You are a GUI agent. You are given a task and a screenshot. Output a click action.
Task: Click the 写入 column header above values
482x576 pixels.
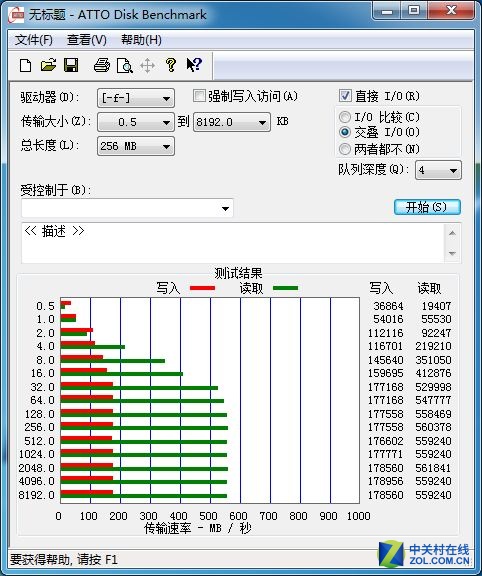pos(381,288)
